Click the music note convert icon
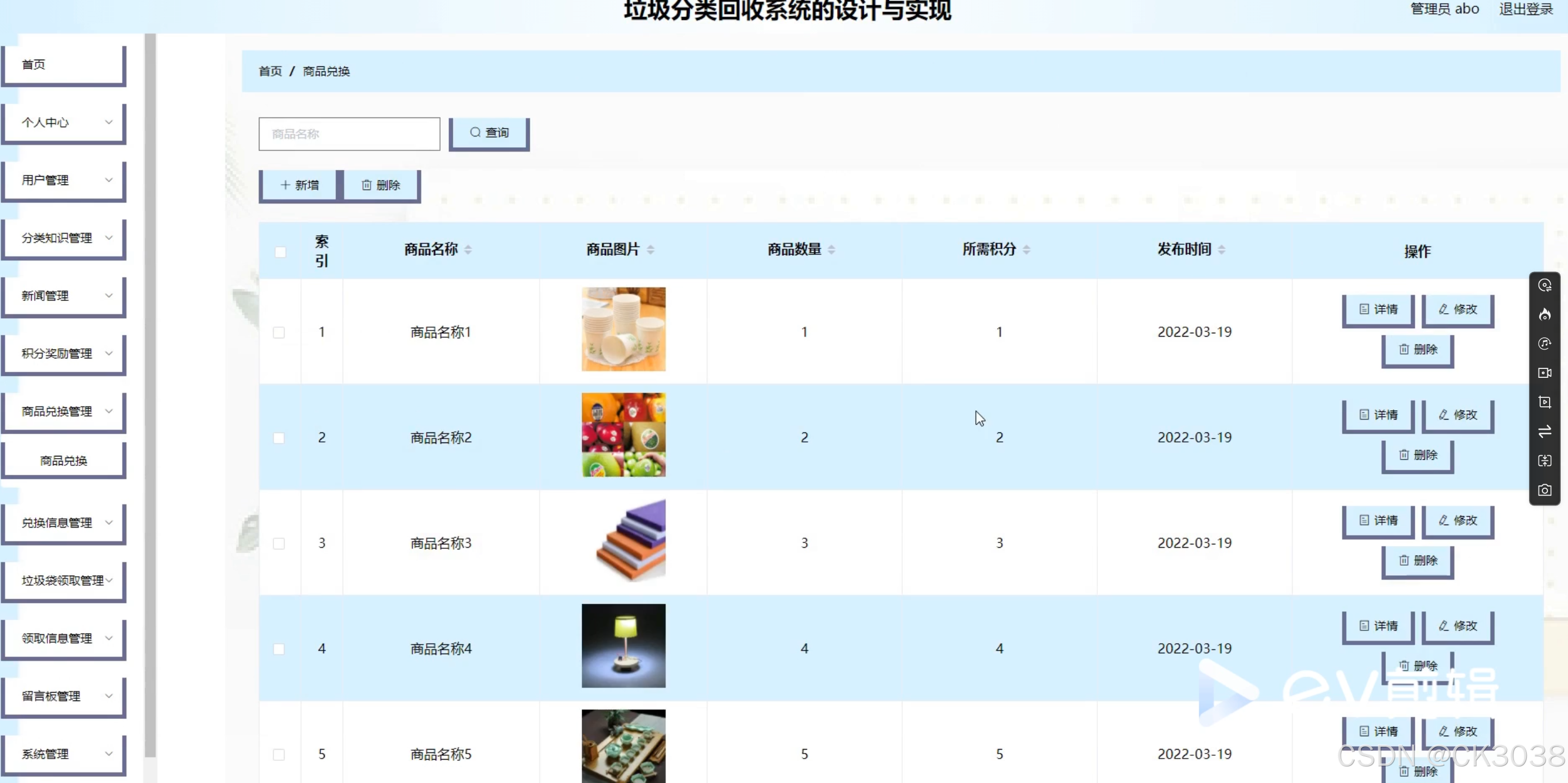The image size is (1568, 783). [x=1544, y=343]
